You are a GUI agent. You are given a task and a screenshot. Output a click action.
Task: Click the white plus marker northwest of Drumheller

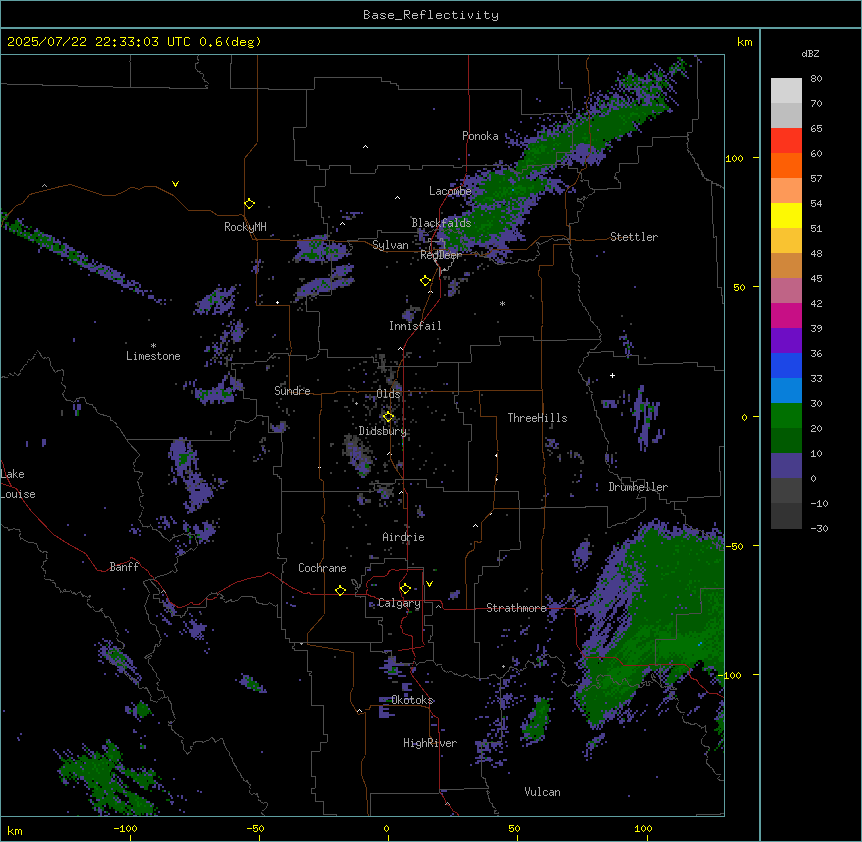612,375
